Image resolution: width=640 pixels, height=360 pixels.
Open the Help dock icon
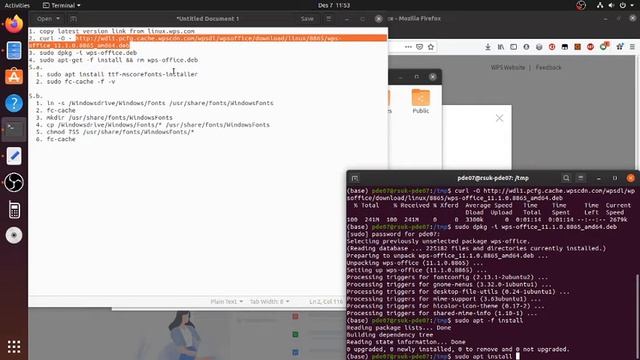point(14,103)
